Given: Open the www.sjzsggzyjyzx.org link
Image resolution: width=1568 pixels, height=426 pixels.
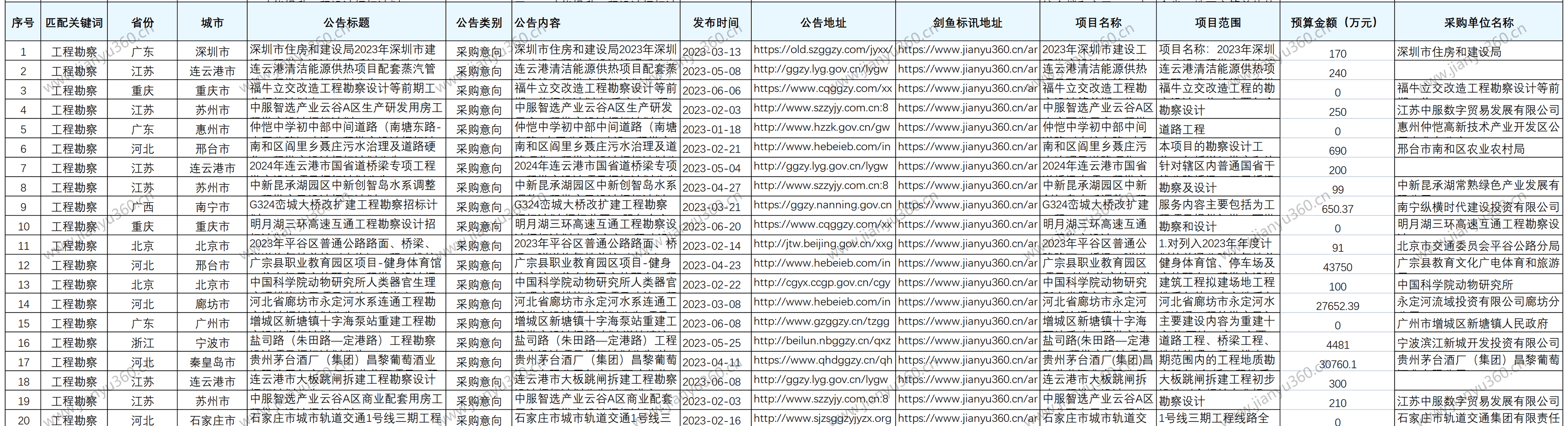Looking at the screenshot, I should (823, 419).
